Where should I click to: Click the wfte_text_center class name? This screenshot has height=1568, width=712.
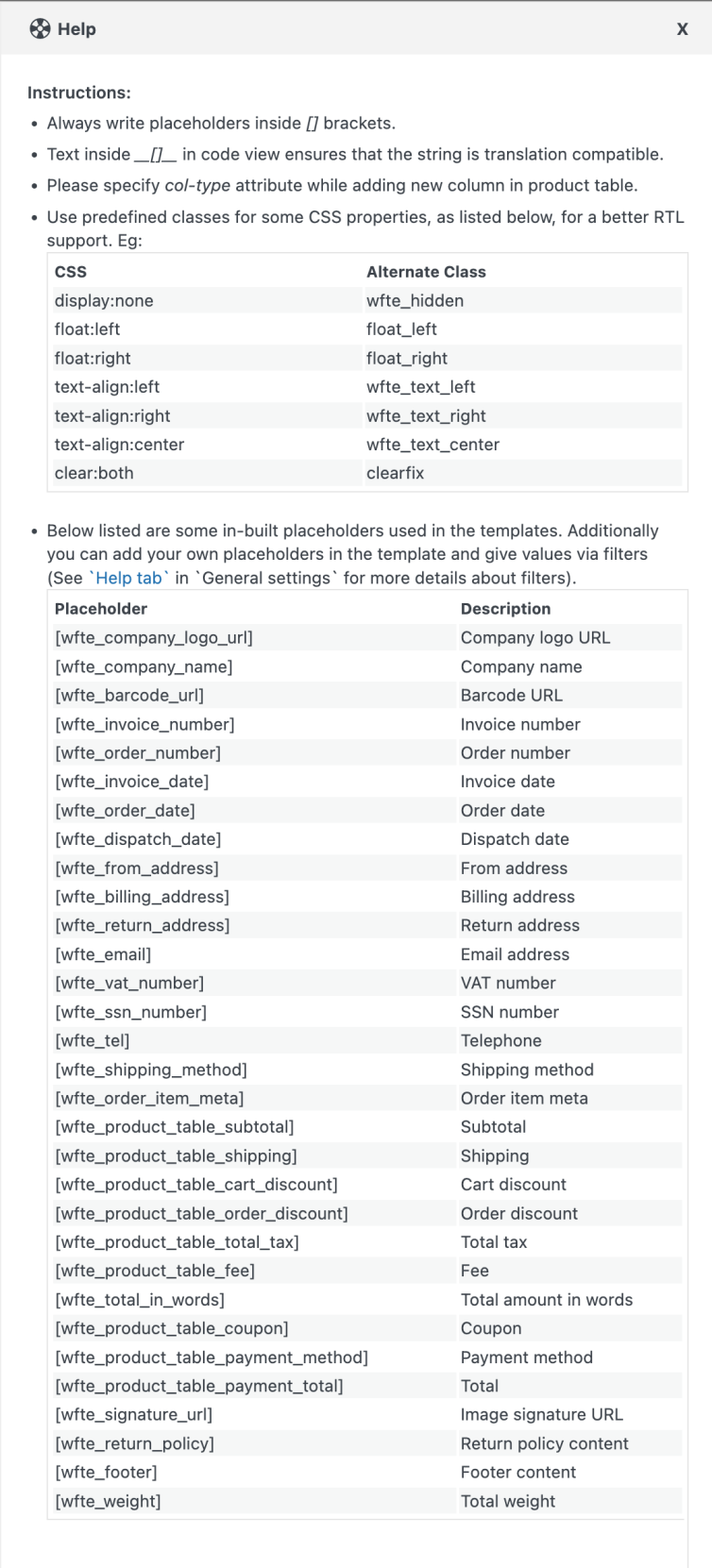click(x=432, y=445)
